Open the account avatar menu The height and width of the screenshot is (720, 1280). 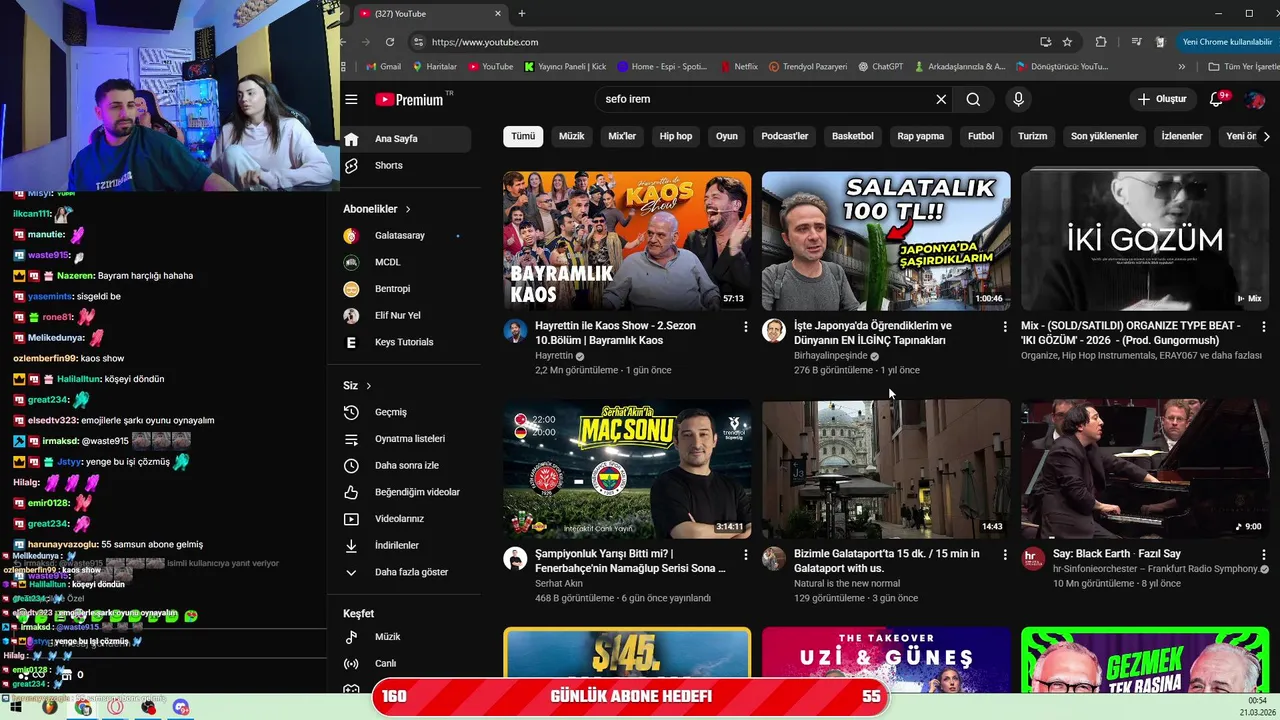pyautogui.click(x=1255, y=99)
